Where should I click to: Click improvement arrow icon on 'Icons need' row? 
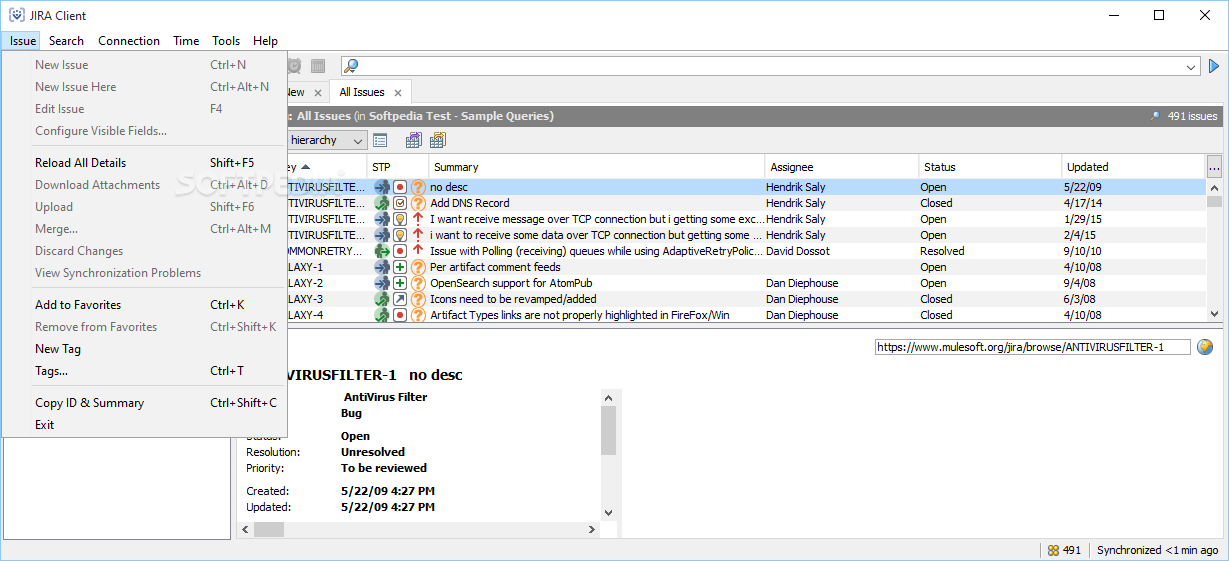[x=400, y=299]
